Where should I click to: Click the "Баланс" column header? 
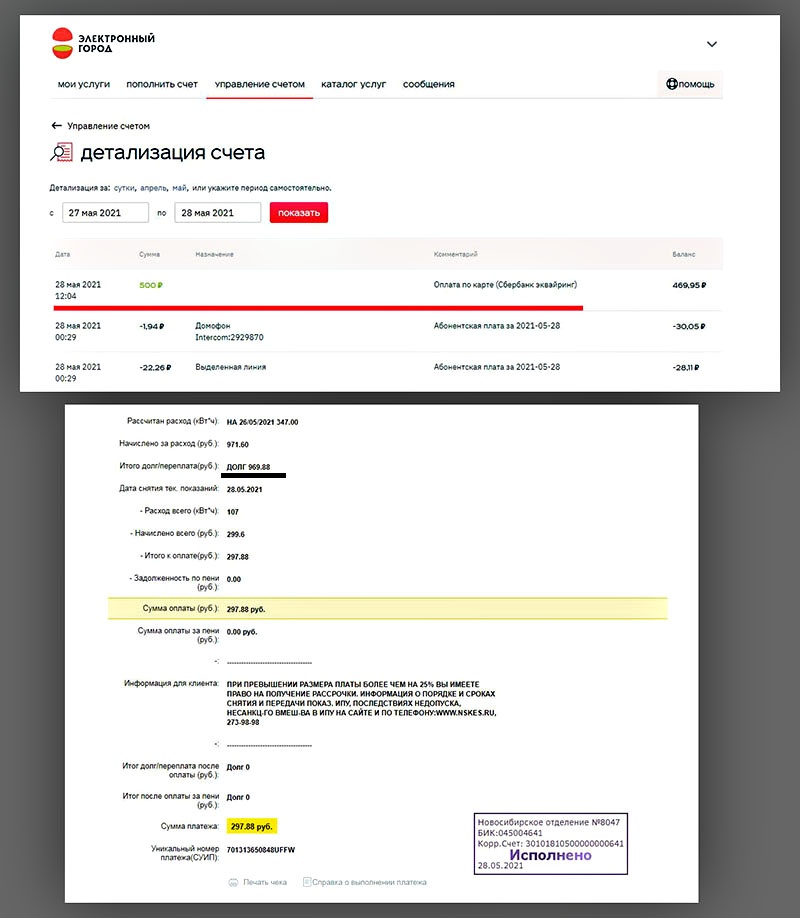(x=683, y=255)
